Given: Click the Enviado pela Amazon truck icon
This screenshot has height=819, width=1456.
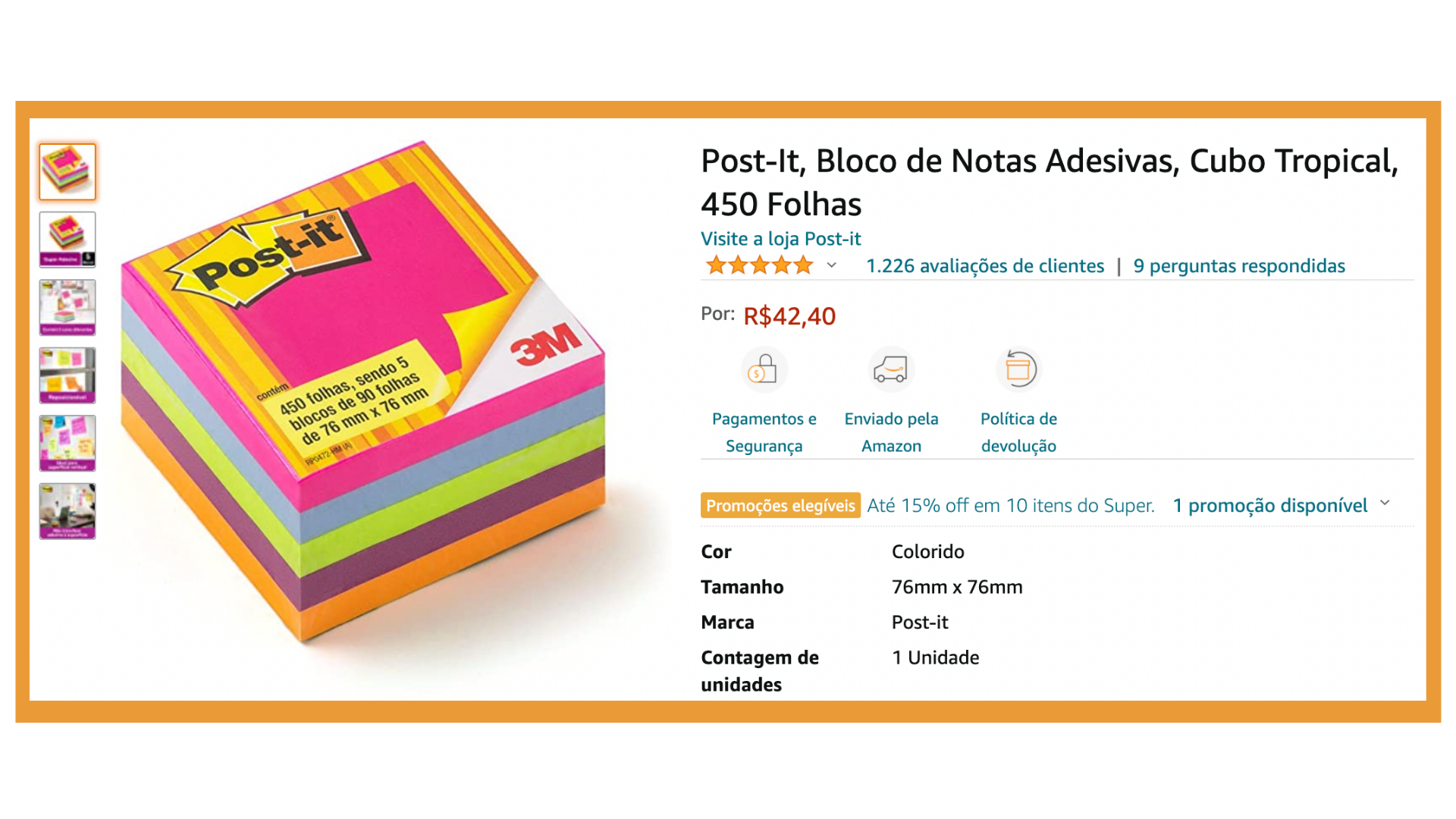Looking at the screenshot, I should tap(891, 369).
